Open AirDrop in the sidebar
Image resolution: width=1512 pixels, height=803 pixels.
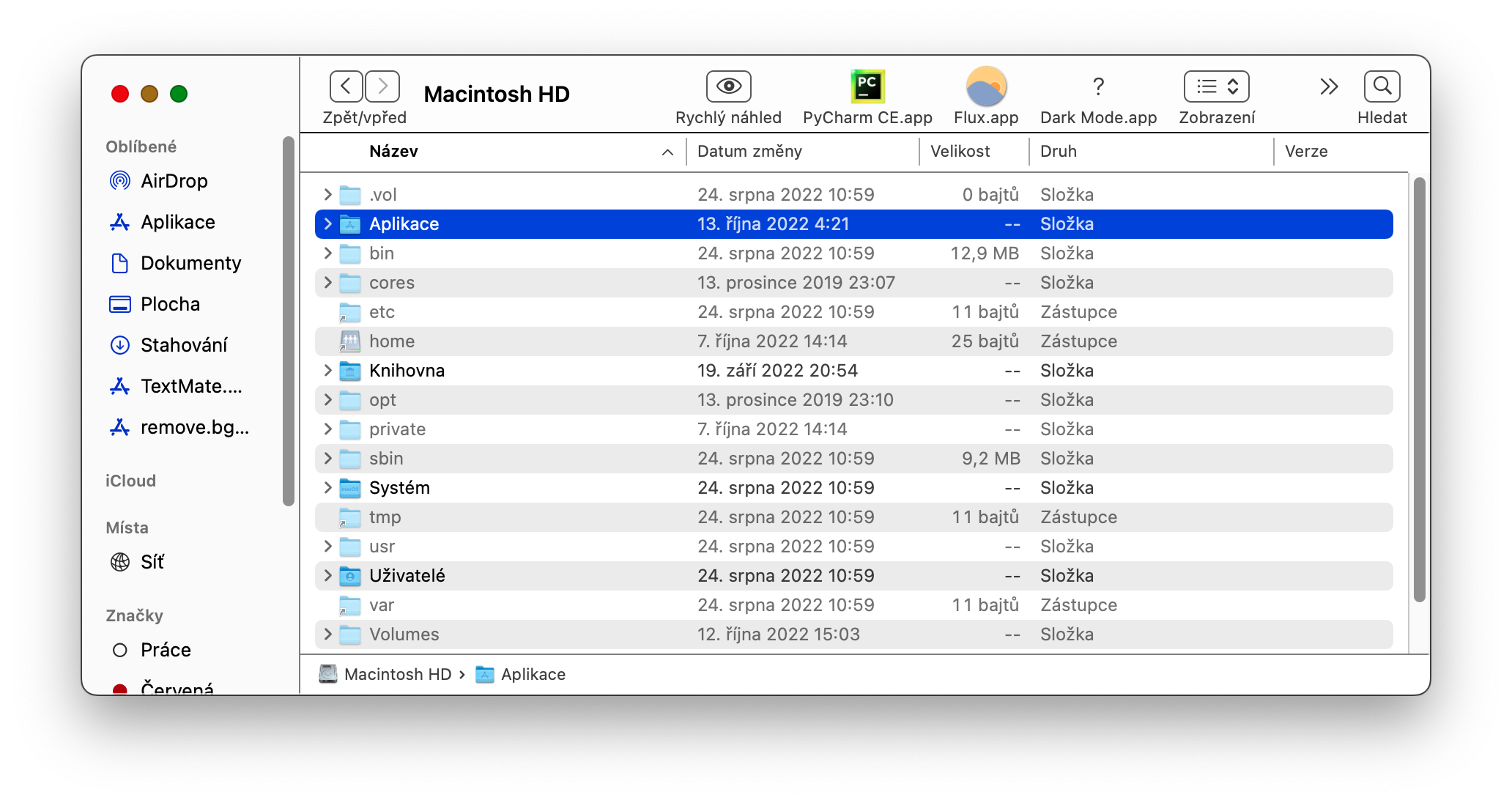pyautogui.click(x=174, y=181)
